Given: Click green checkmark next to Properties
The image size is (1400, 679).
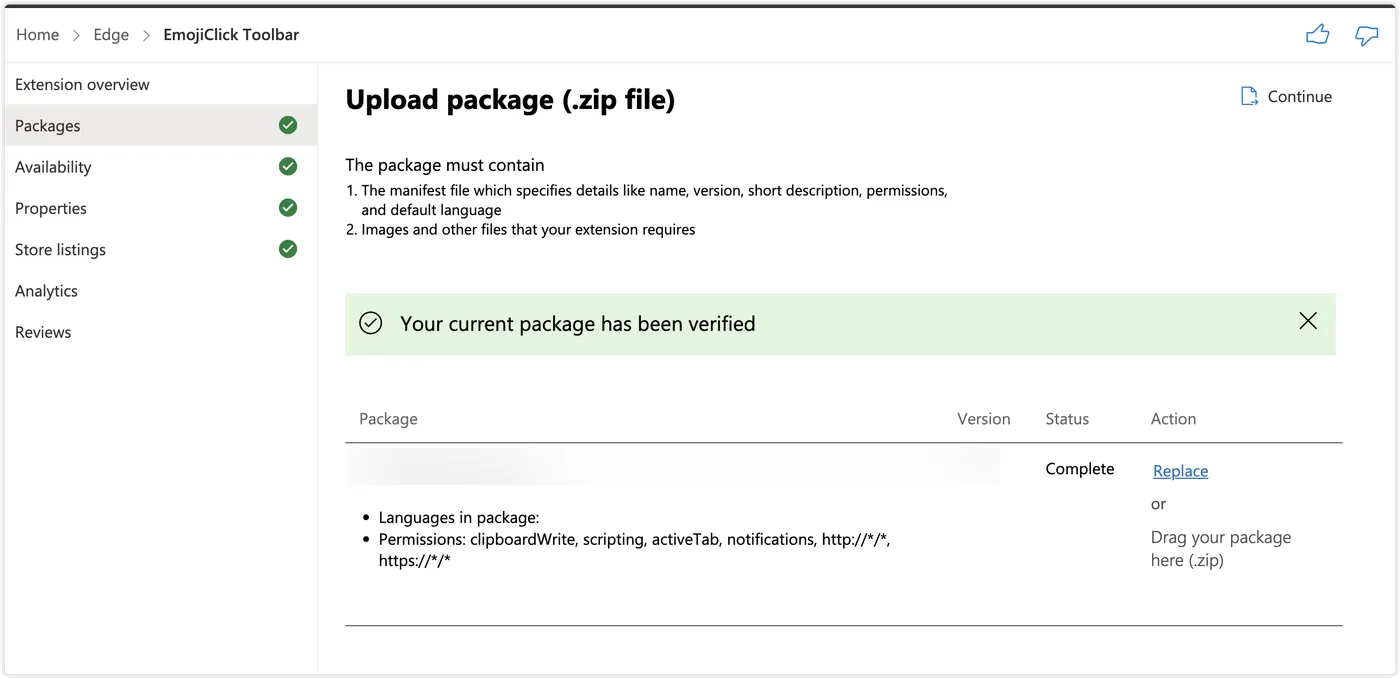Looking at the screenshot, I should coord(288,207).
